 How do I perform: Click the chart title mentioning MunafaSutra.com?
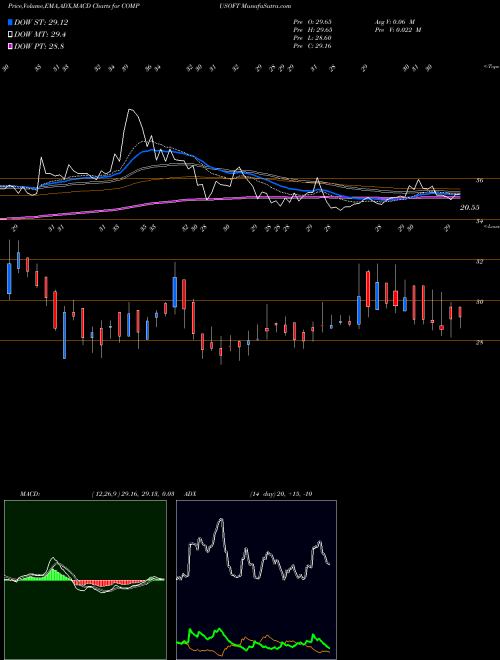149,6
